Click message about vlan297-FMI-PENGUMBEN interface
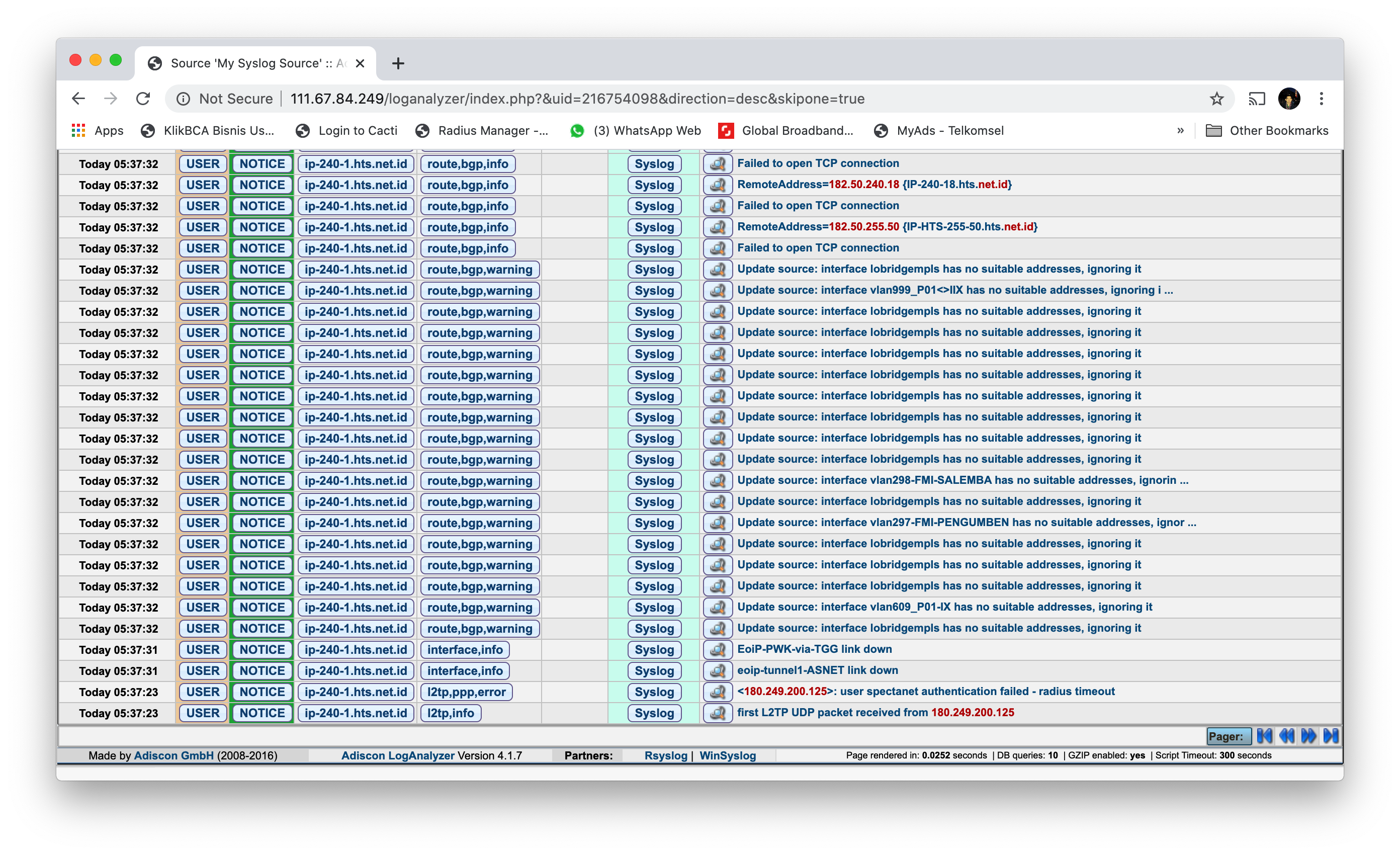The image size is (1400, 855). 967,523
